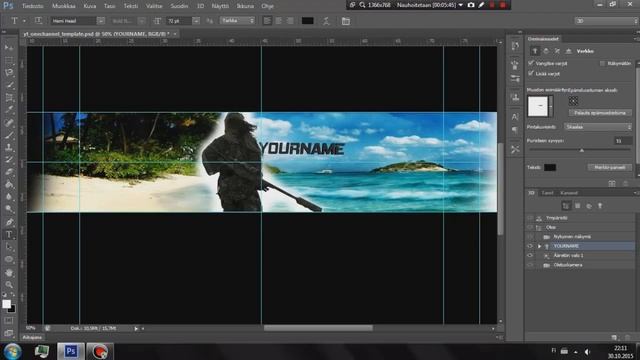The width and height of the screenshot is (640, 360).
Task: Open the Pintakuviointi dropdown
Action: (x=598, y=127)
